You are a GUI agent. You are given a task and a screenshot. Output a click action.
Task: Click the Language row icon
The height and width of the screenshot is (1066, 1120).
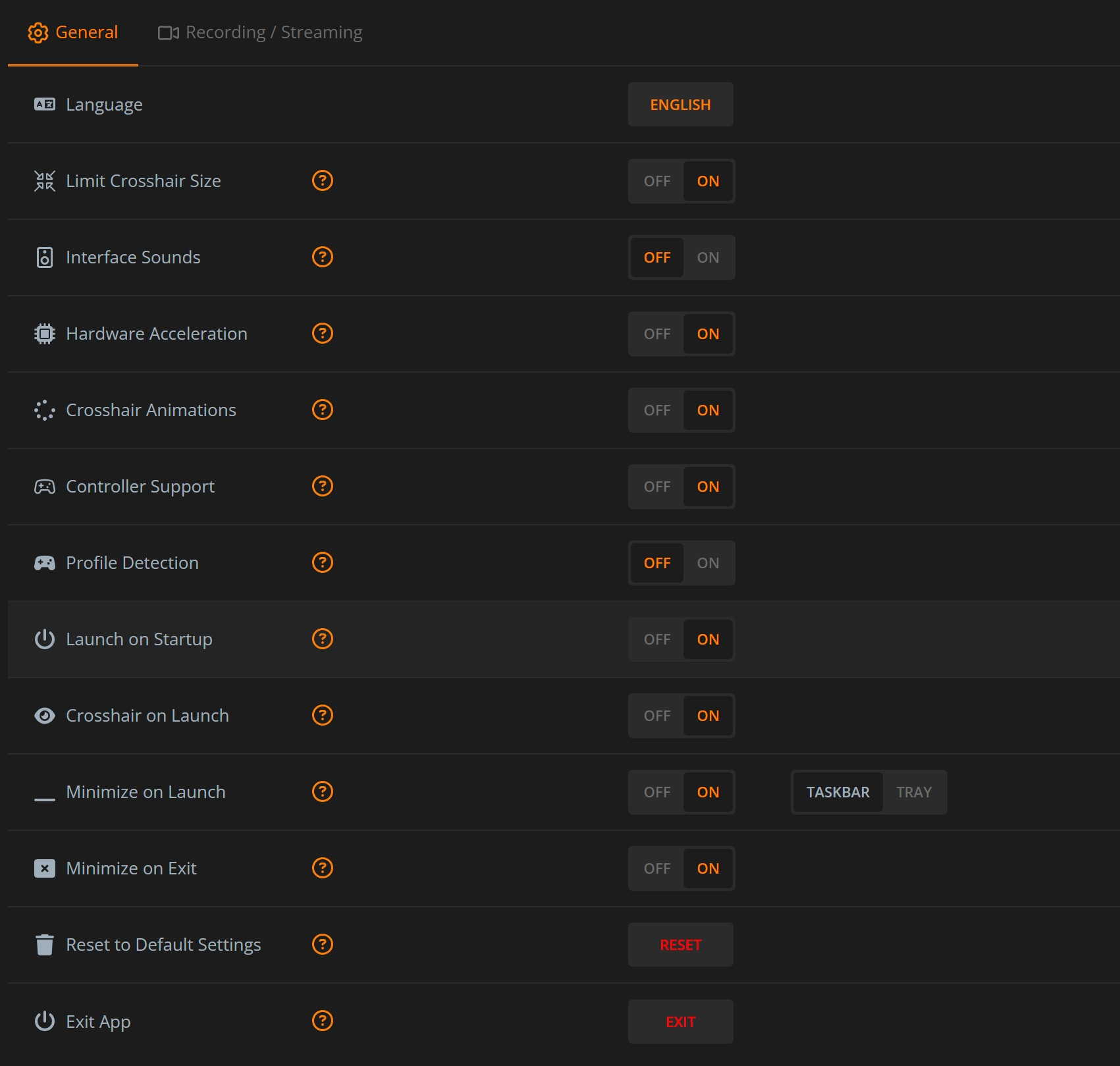pyautogui.click(x=45, y=104)
